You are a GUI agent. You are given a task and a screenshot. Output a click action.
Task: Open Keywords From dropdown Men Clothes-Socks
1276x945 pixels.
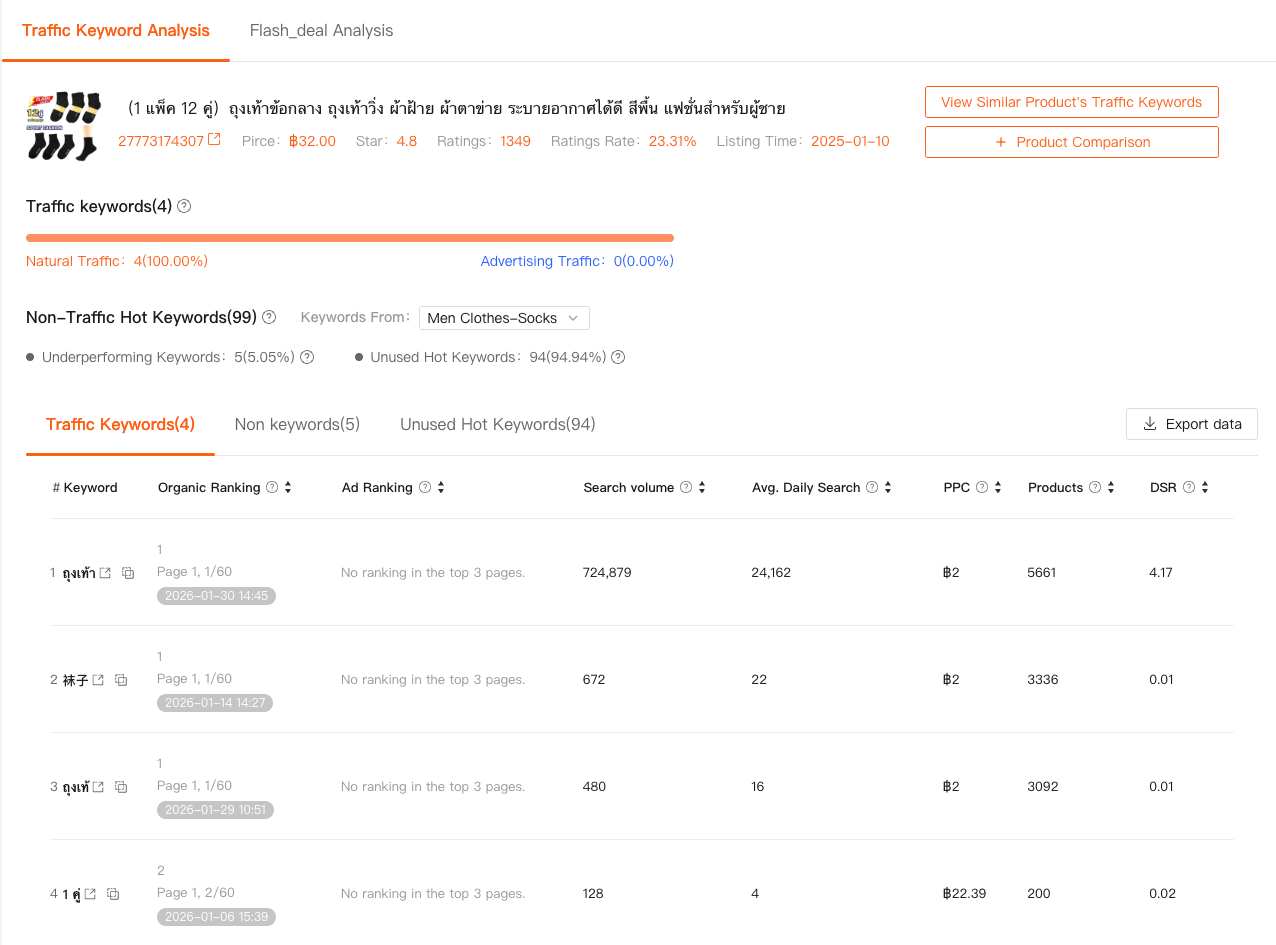(504, 318)
